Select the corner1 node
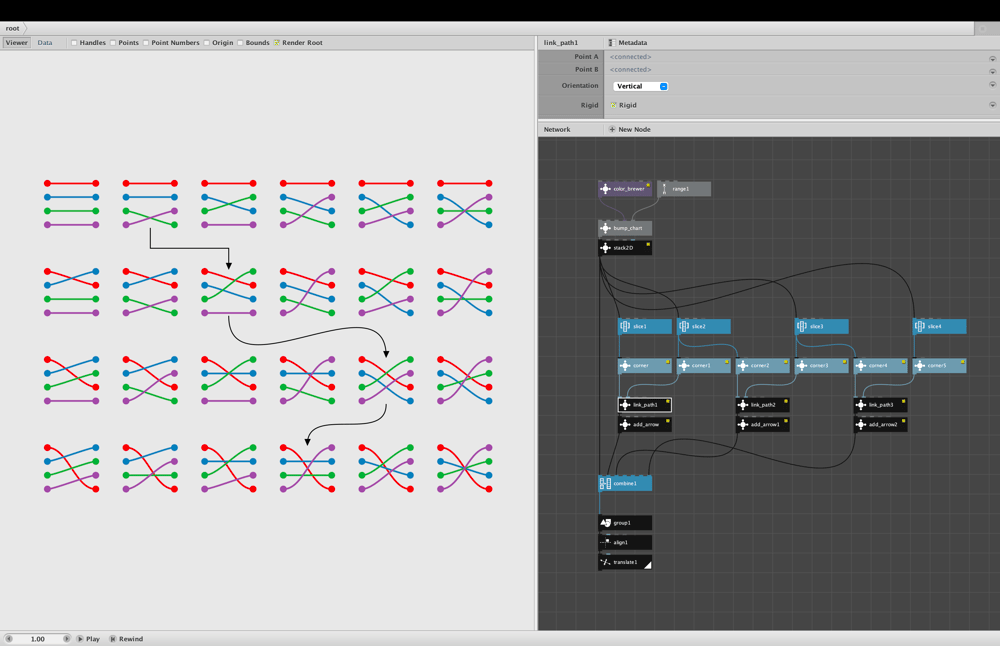Screen dimensions: 1000x646 pyautogui.click(x=703, y=365)
